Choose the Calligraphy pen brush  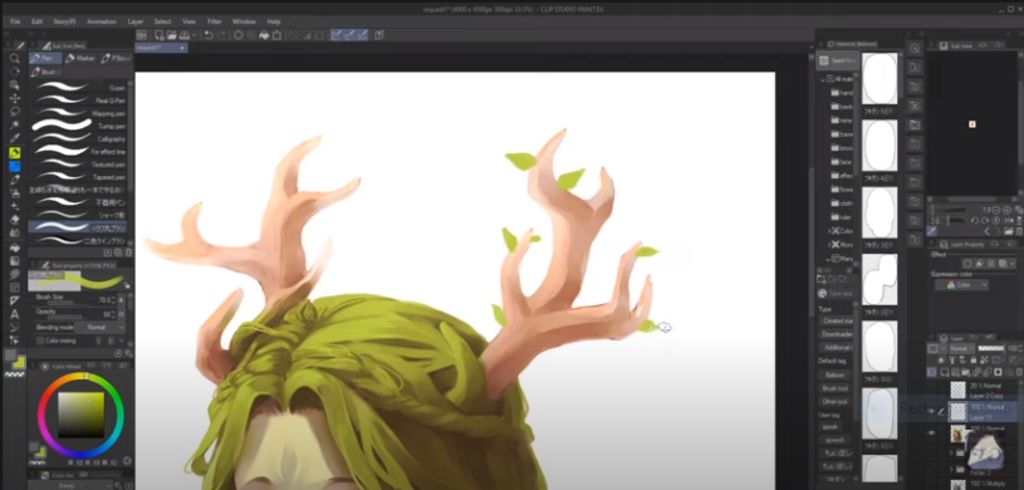(x=80, y=139)
